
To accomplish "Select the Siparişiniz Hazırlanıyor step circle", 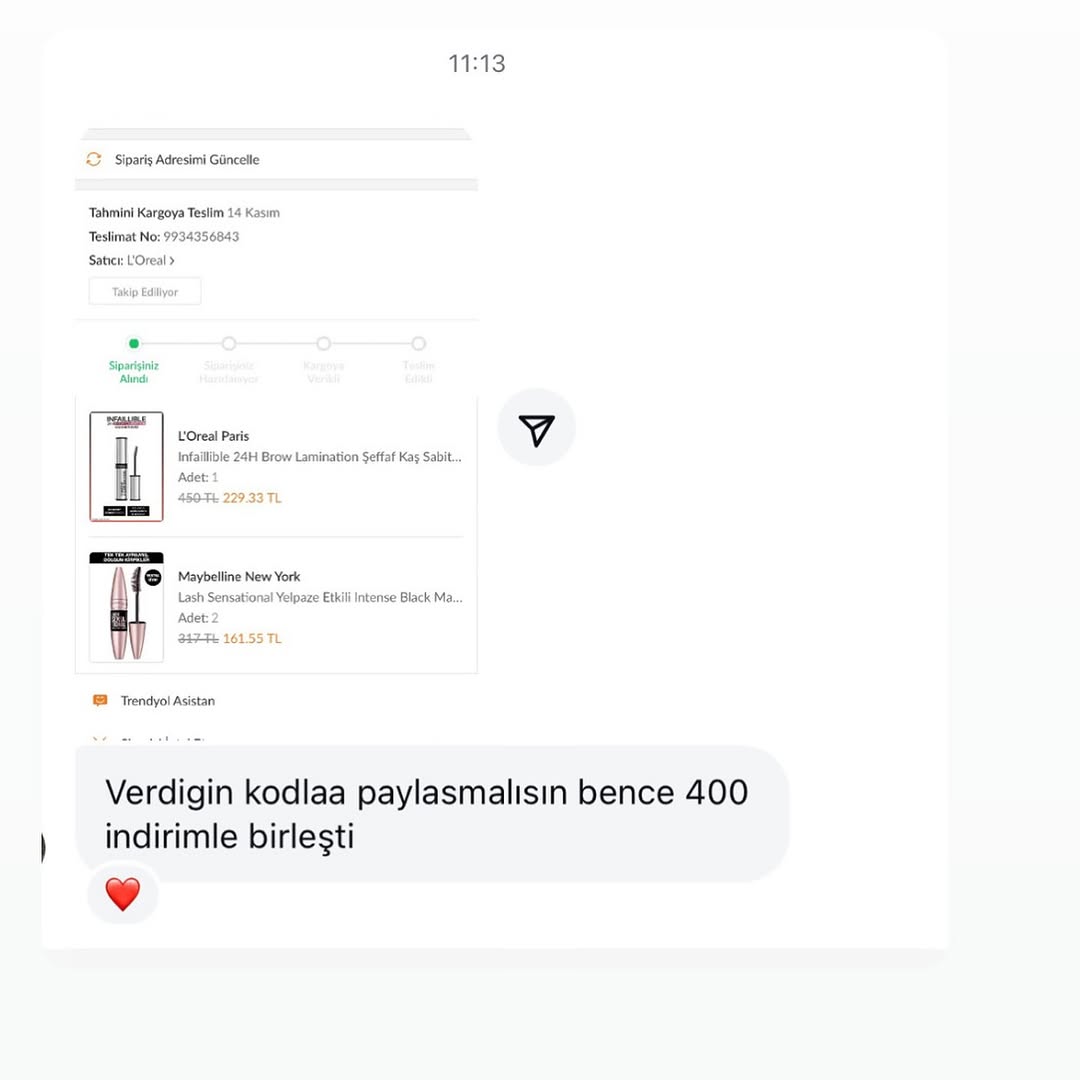I will pyautogui.click(x=229, y=343).
